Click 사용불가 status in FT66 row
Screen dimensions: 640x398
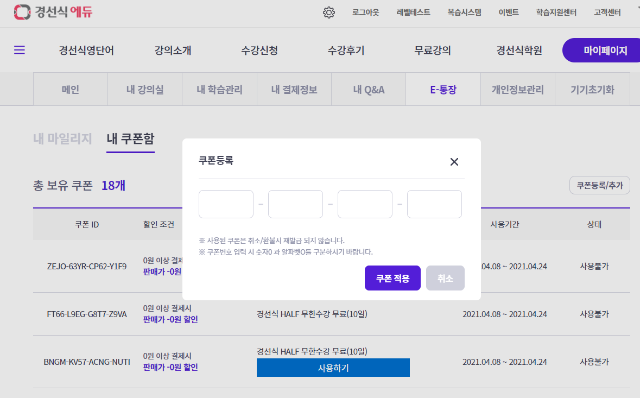click(x=594, y=314)
